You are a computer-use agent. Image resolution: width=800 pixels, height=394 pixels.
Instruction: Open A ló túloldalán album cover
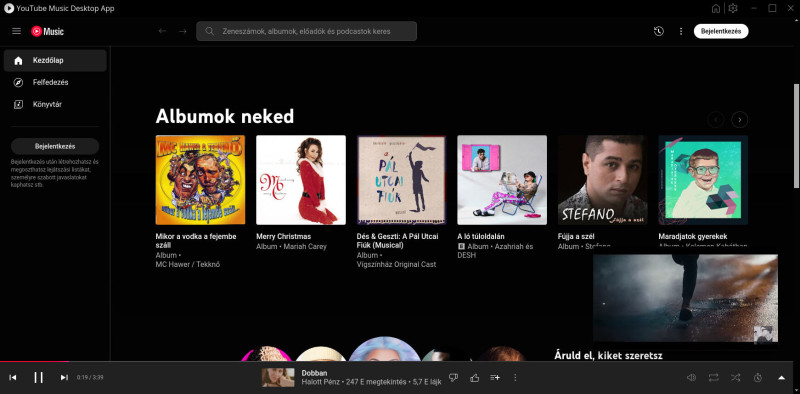click(x=502, y=180)
